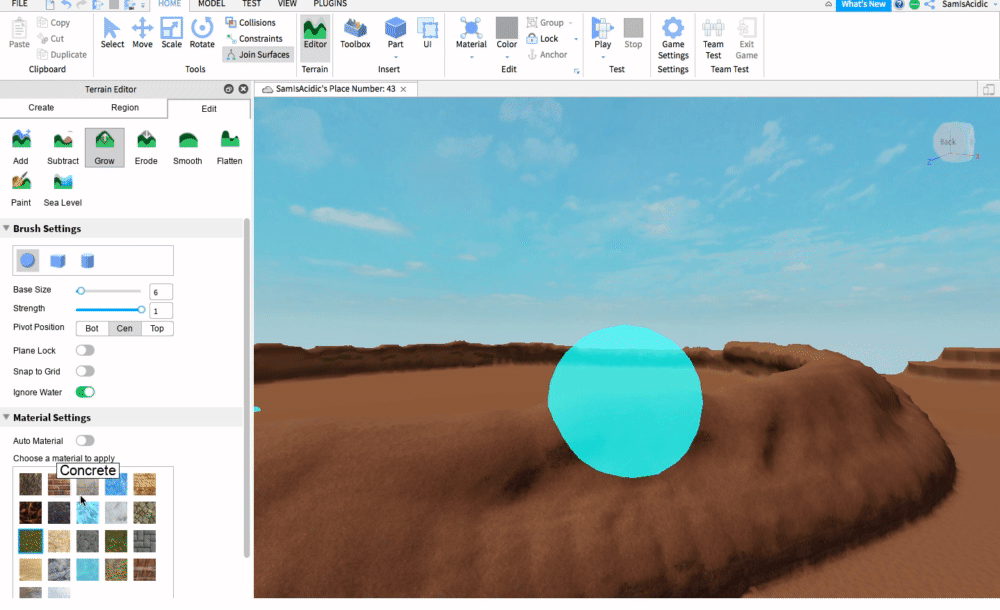Viewport: 1000px width, 610px height.
Task: Toggle Collisions option
Action: pos(251,22)
